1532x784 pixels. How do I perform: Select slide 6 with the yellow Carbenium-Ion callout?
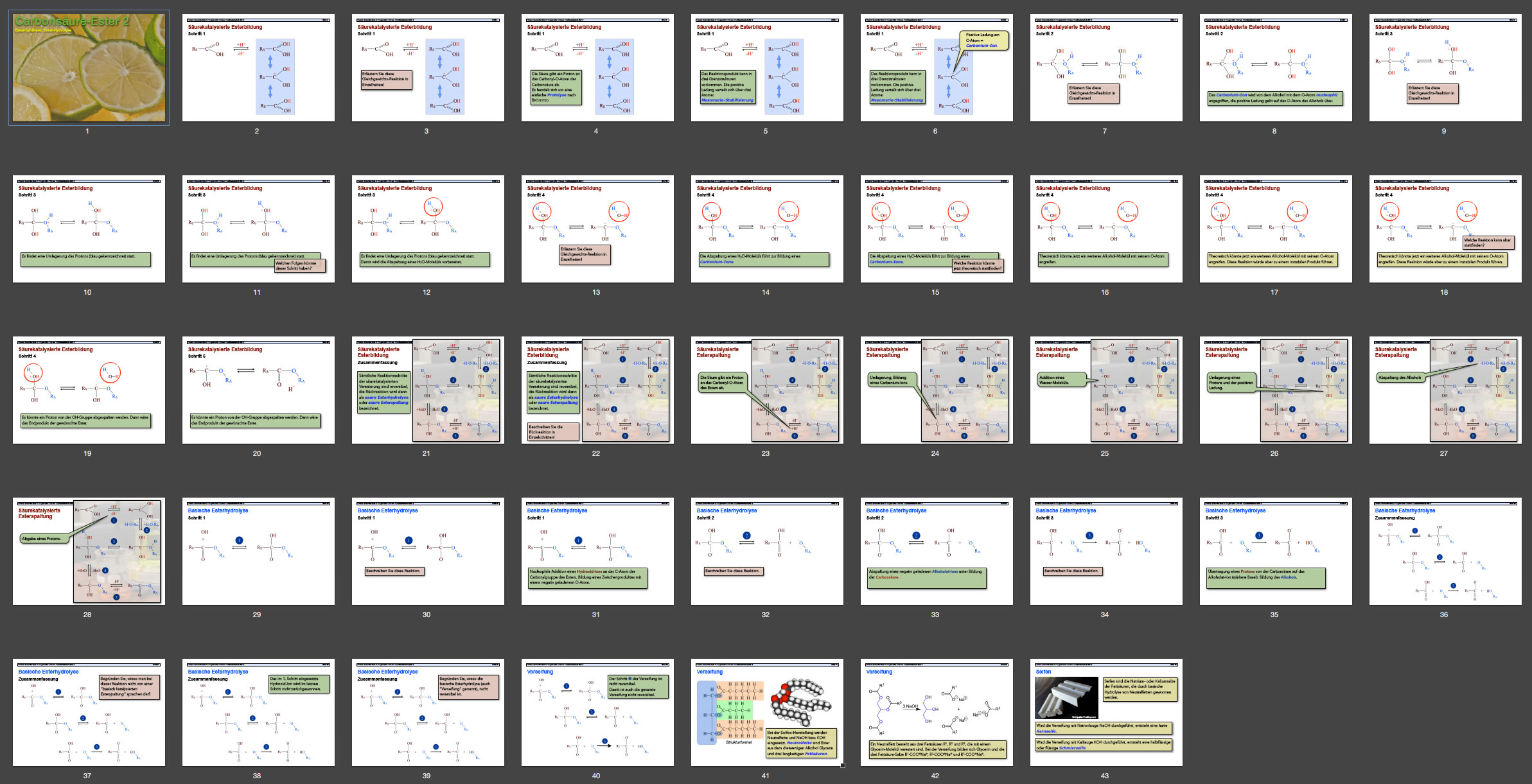coord(937,67)
